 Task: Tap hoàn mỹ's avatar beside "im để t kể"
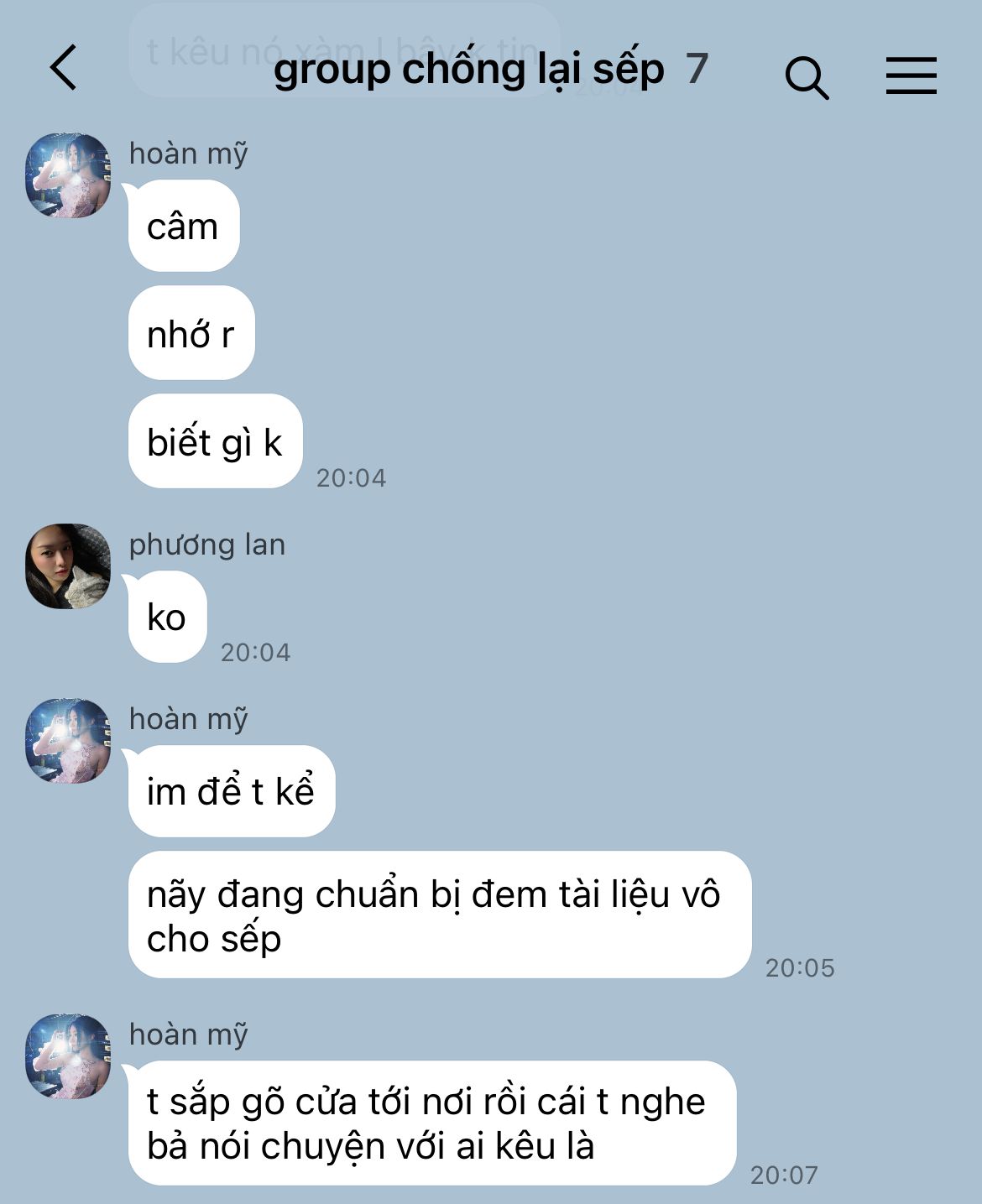68,741
